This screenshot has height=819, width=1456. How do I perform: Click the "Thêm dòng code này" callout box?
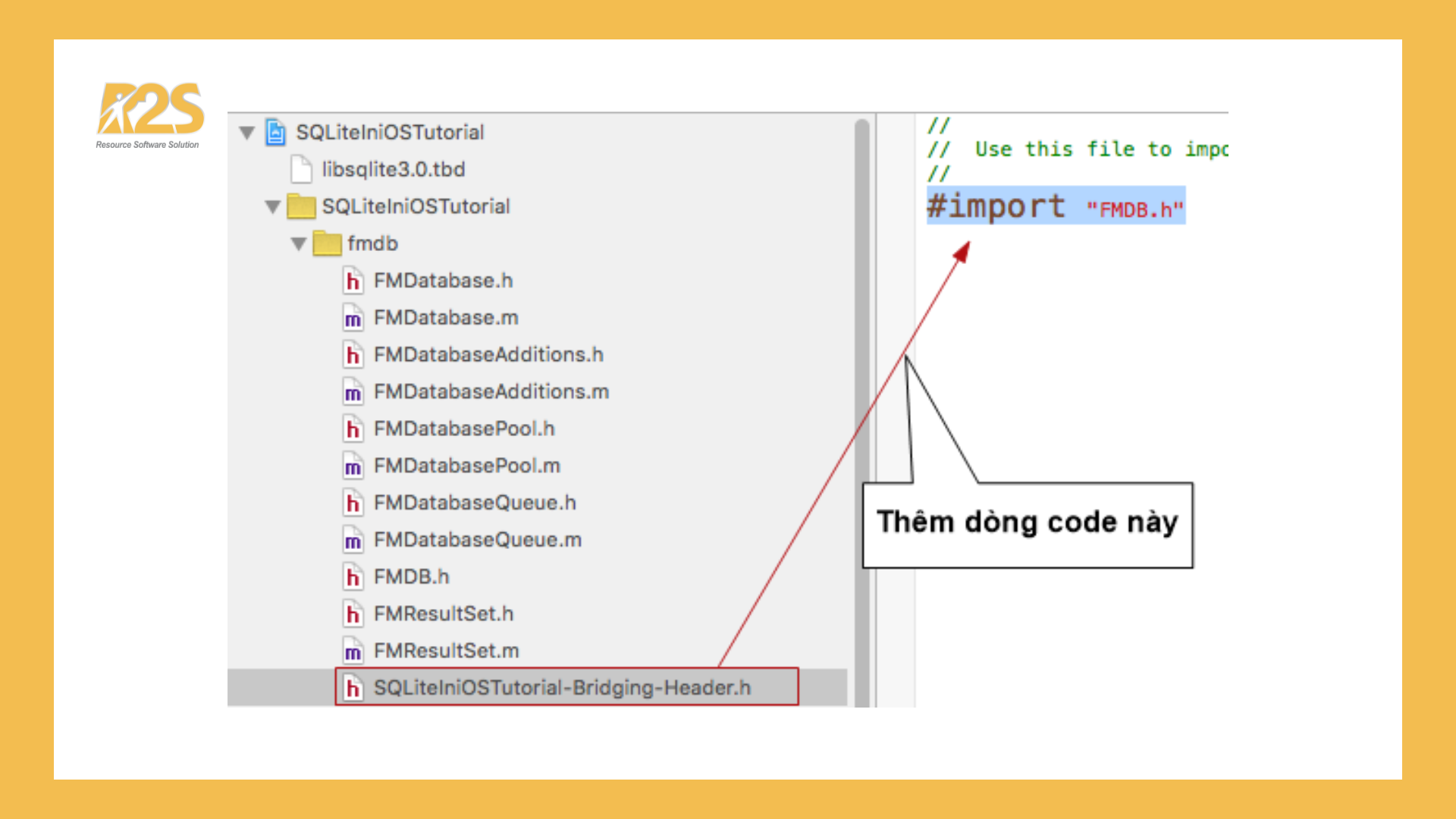pos(1028,524)
